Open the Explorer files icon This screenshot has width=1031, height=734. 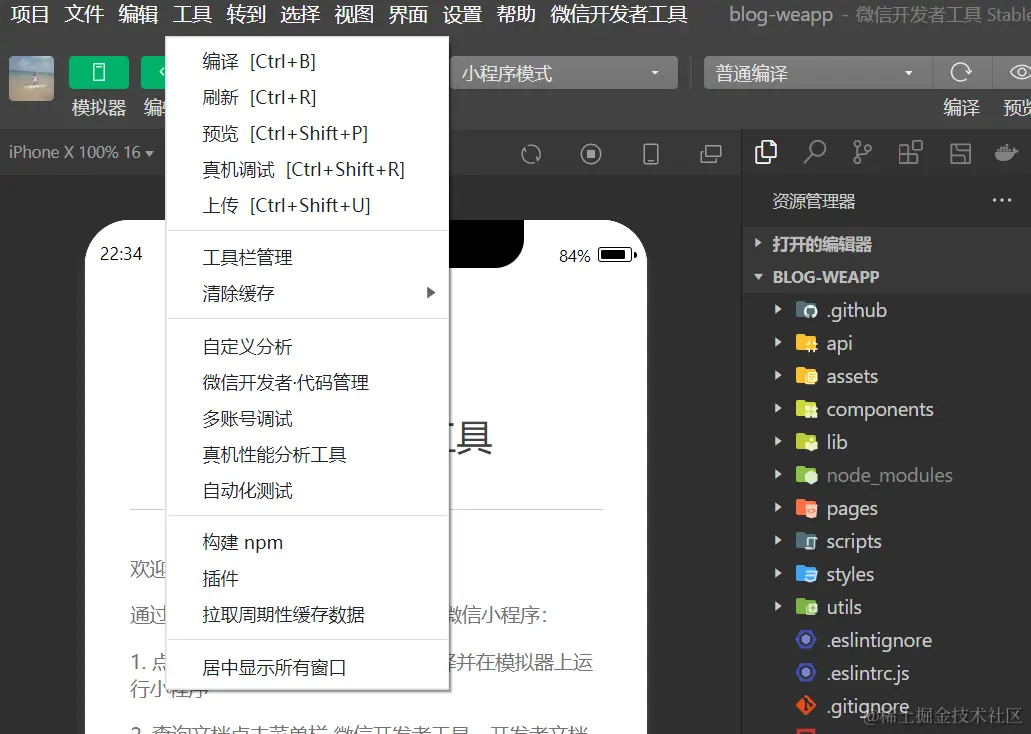tap(765, 153)
